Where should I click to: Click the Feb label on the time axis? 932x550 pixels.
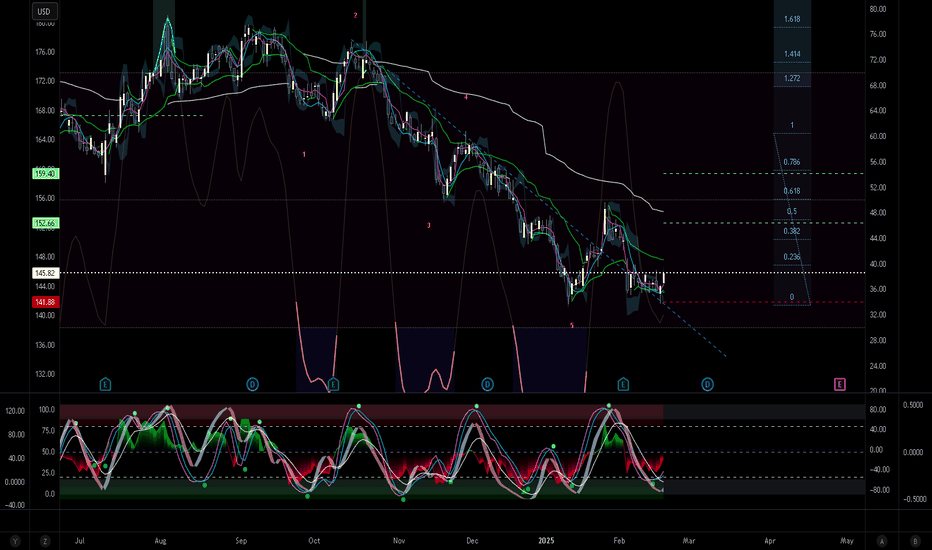tap(619, 540)
